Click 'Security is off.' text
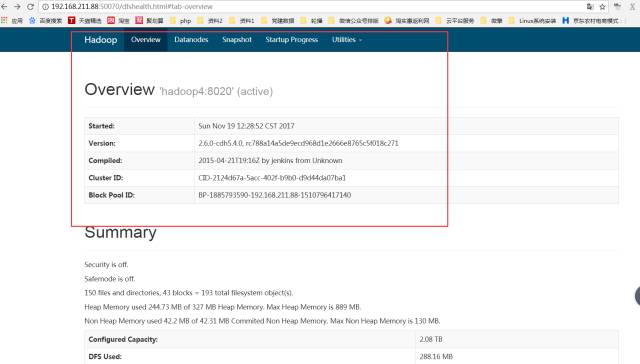This screenshot has height=364, width=640. point(106,264)
